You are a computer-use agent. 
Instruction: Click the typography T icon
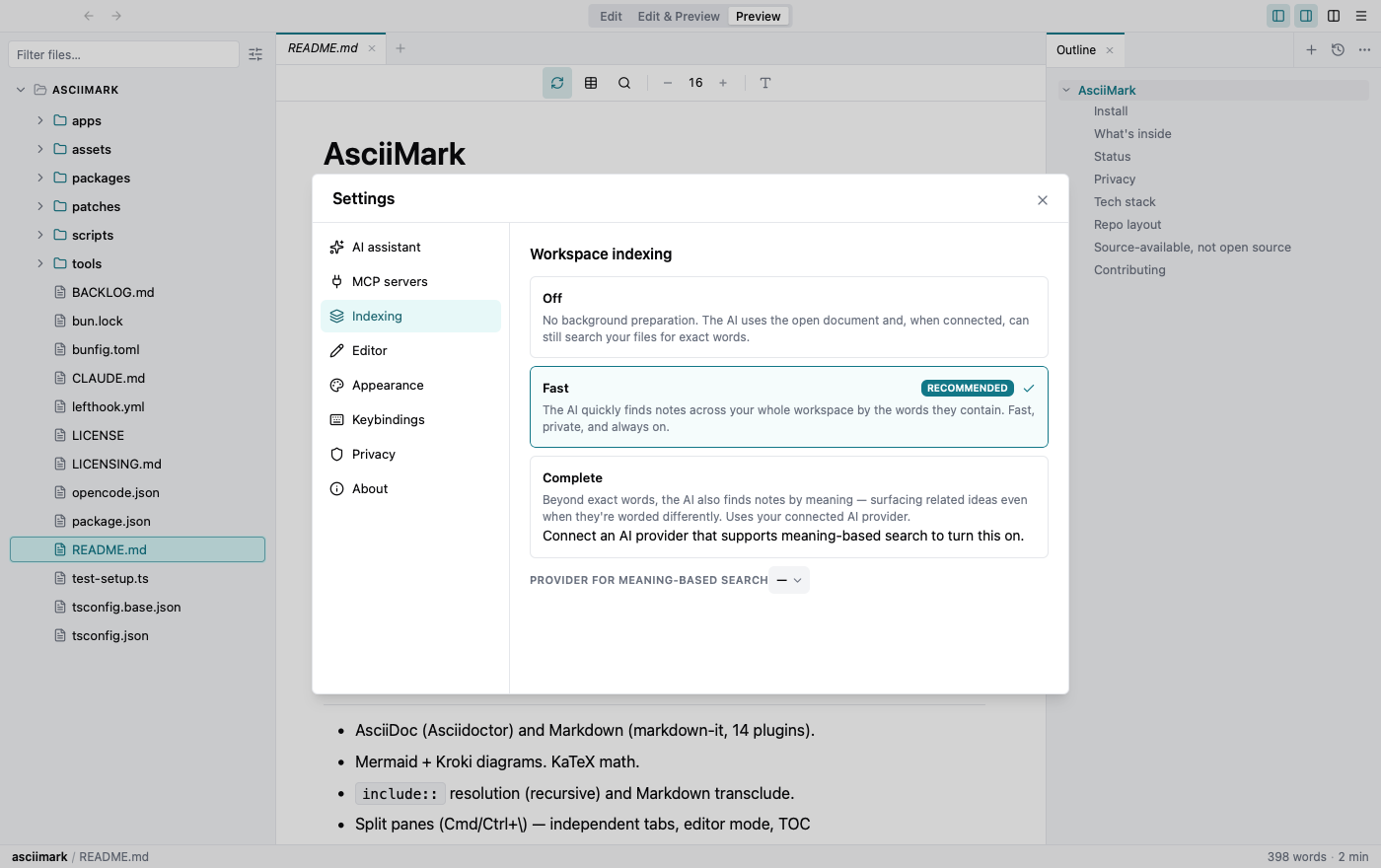click(x=765, y=83)
